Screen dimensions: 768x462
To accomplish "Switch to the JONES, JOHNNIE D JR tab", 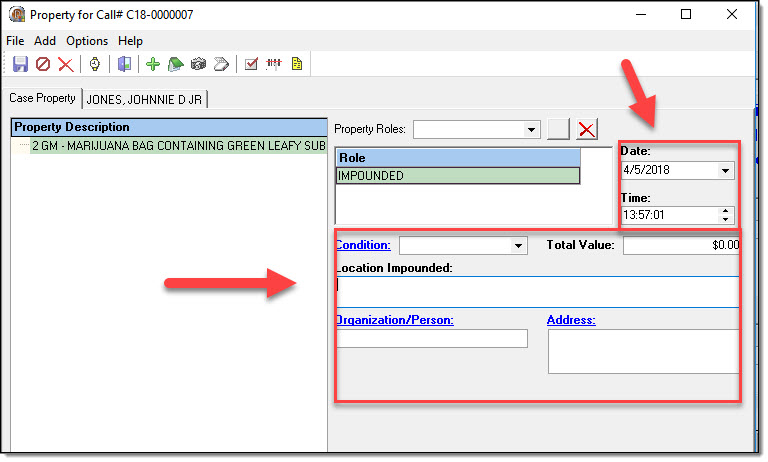I will point(145,98).
